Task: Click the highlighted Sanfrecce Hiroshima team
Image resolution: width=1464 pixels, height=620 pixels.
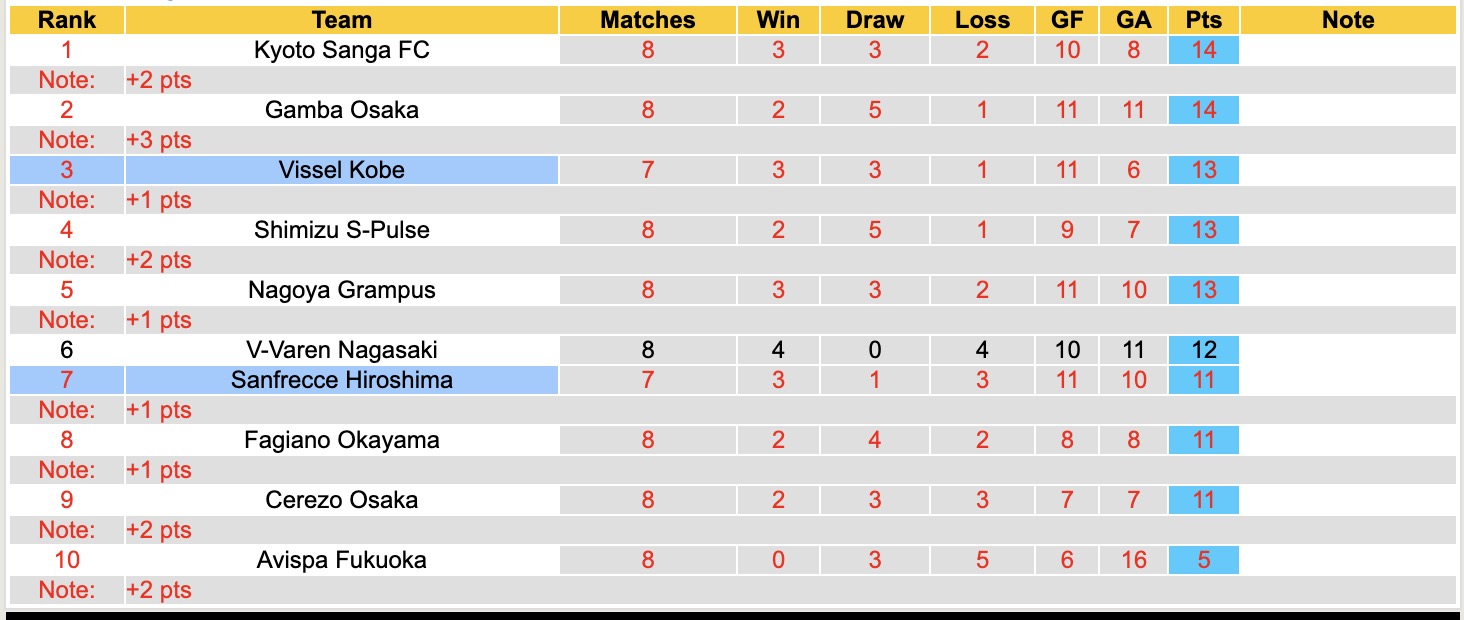Action: [341, 380]
